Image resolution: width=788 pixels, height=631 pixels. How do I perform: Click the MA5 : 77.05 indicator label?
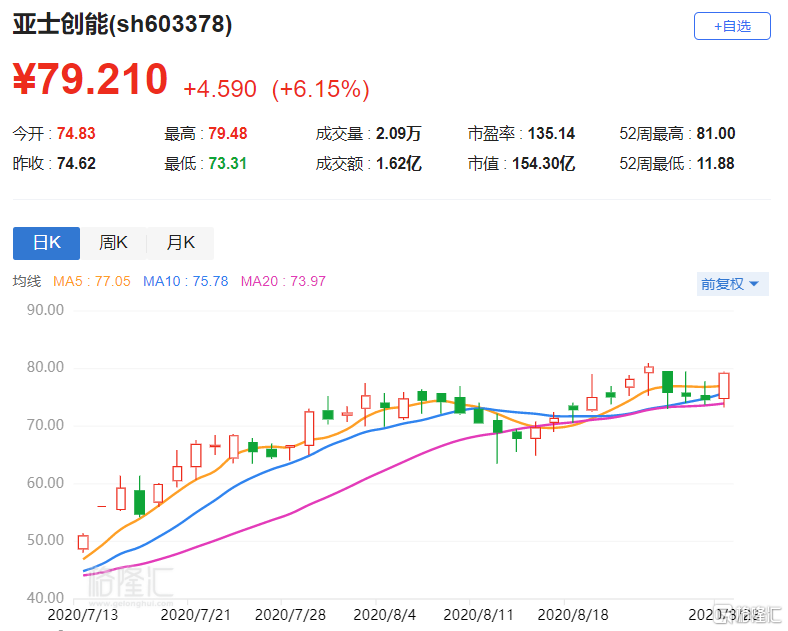click(x=91, y=281)
